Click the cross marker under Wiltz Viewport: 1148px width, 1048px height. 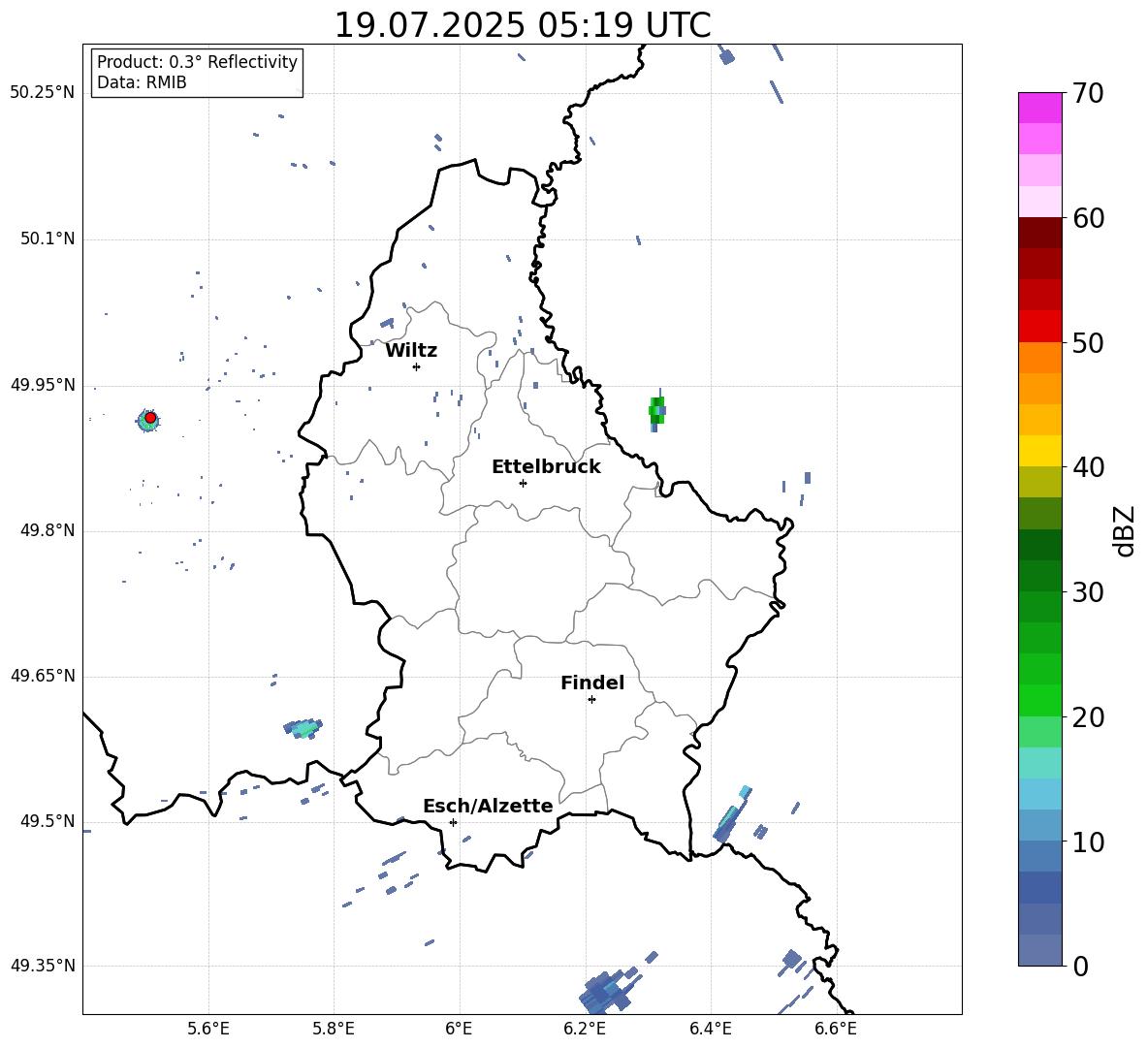coord(417,366)
